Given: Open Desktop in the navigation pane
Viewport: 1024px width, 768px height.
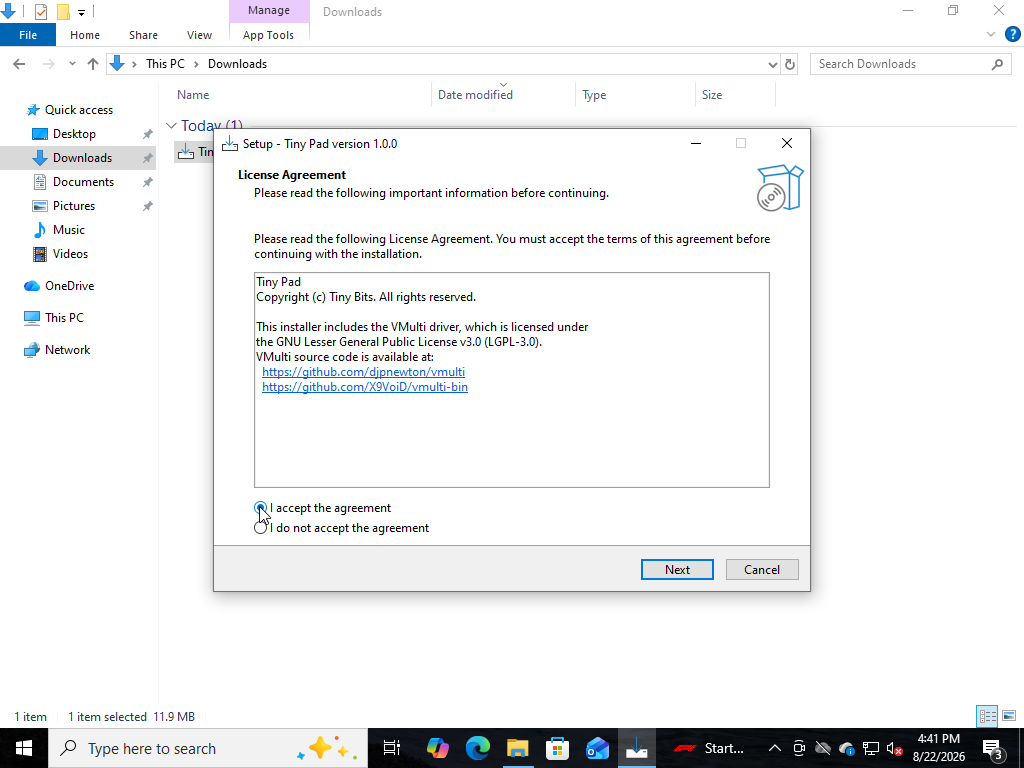Looking at the screenshot, I should coord(74,134).
